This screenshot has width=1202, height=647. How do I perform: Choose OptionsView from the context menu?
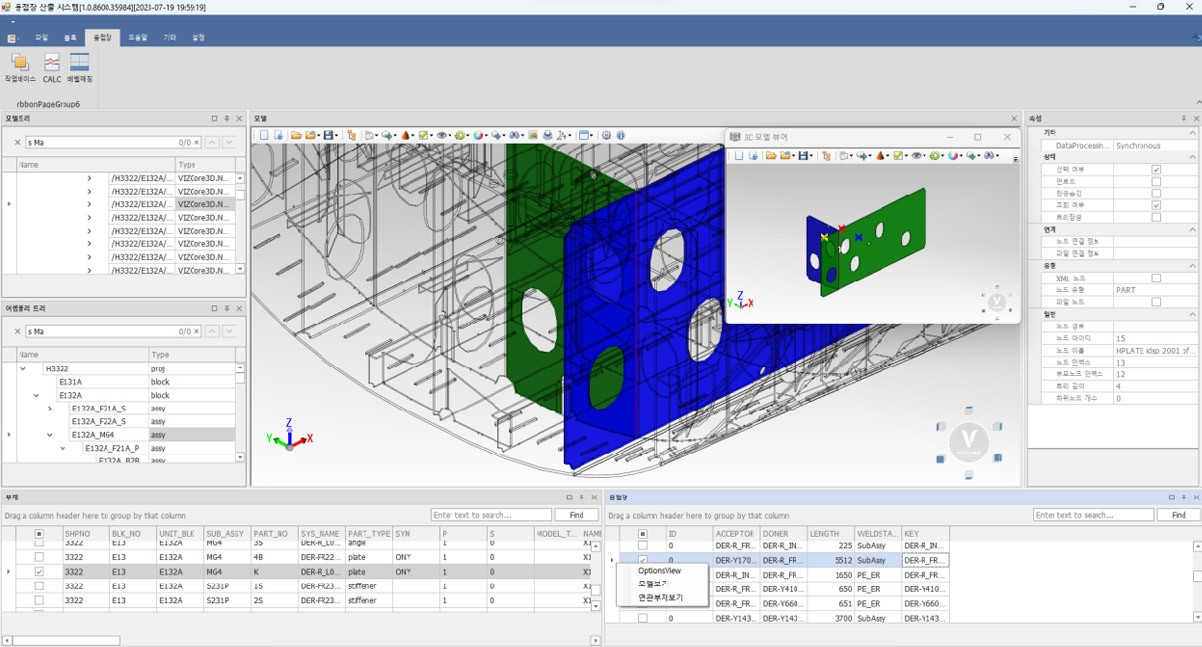659,570
